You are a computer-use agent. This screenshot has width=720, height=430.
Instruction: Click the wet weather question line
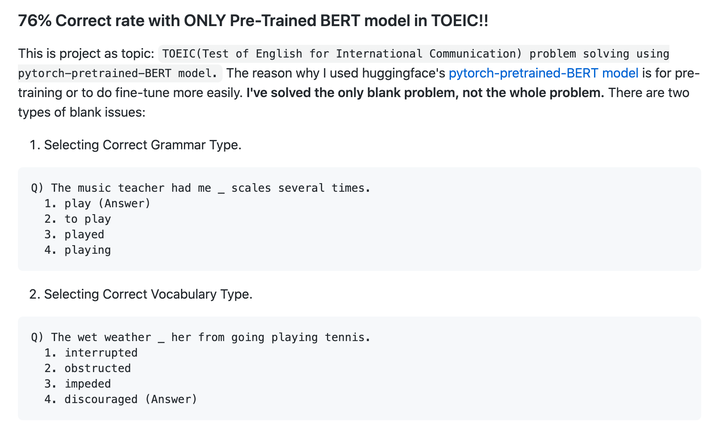point(201,337)
